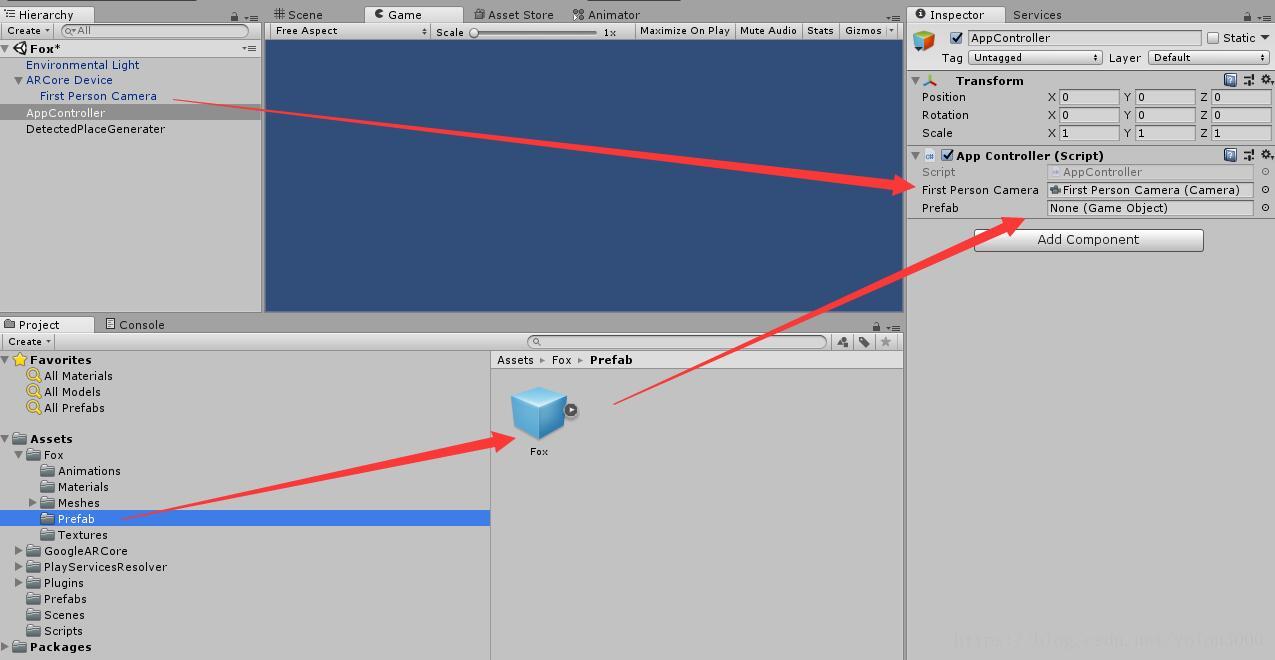Expand the Meshes folder arrow
1275x660 pixels.
pyautogui.click(x=33, y=503)
